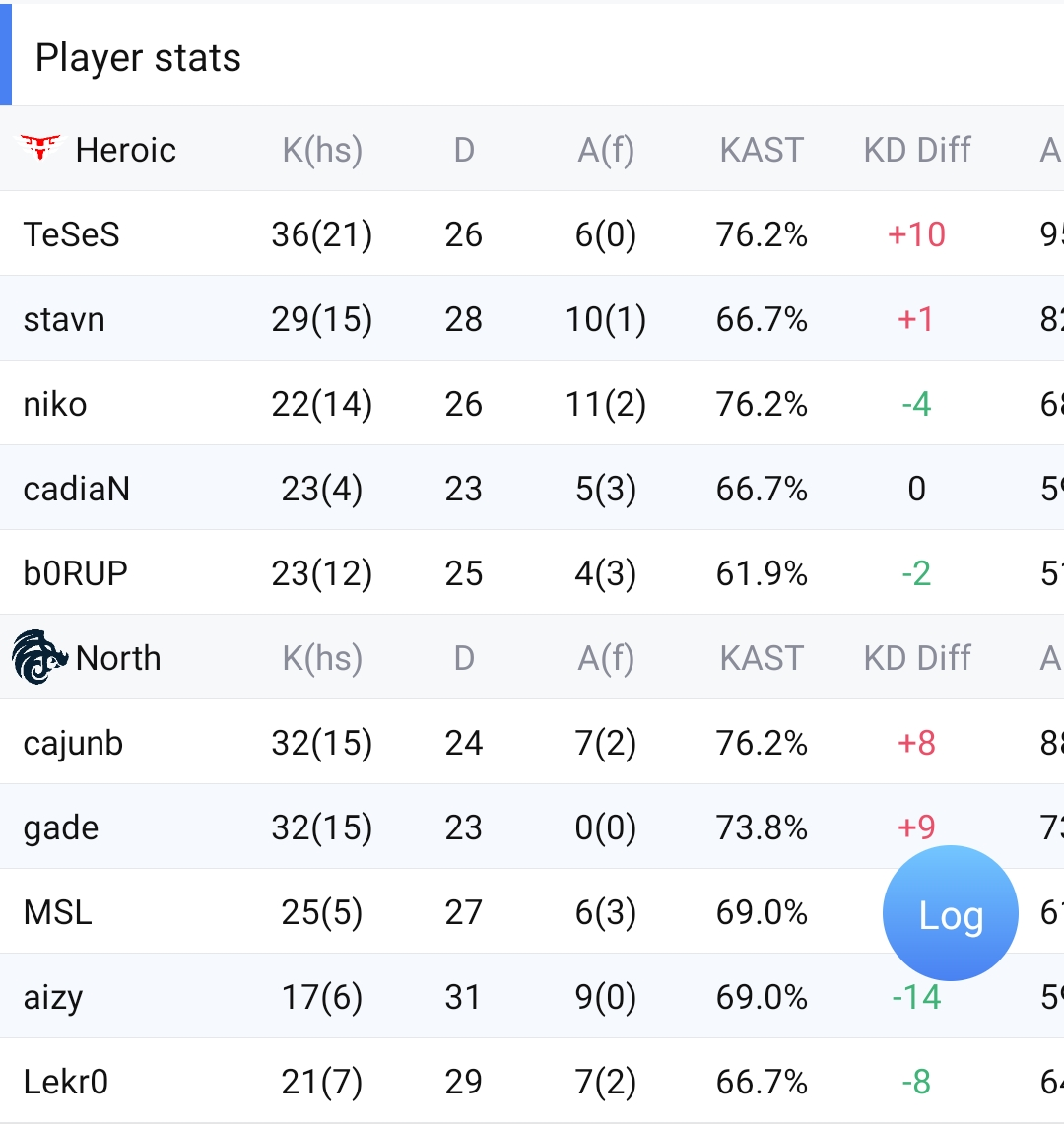Select aizy player name
The width and height of the screenshot is (1064, 1125).
[x=53, y=997]
